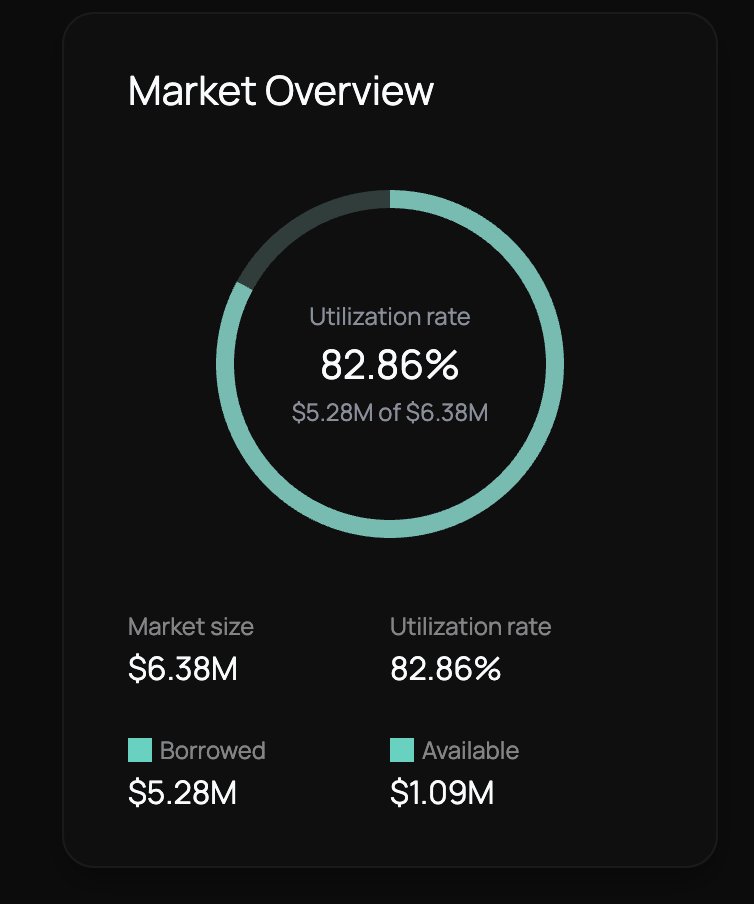The image size is (754, 904).
Task: Click the dark unfilled segment of the donut
Action: point(306,221)
